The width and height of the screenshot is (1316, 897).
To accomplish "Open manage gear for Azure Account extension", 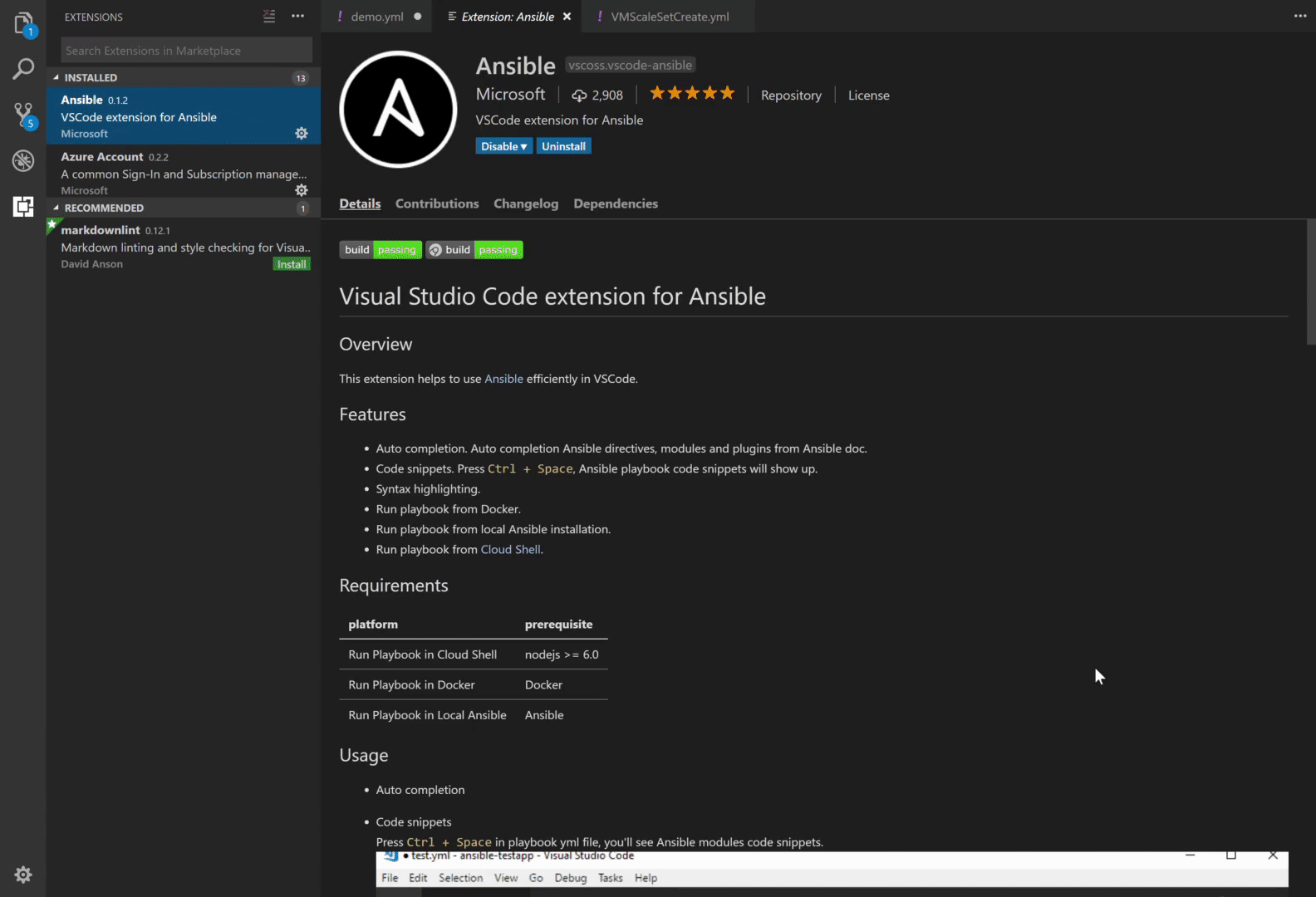I will (302, 190).
